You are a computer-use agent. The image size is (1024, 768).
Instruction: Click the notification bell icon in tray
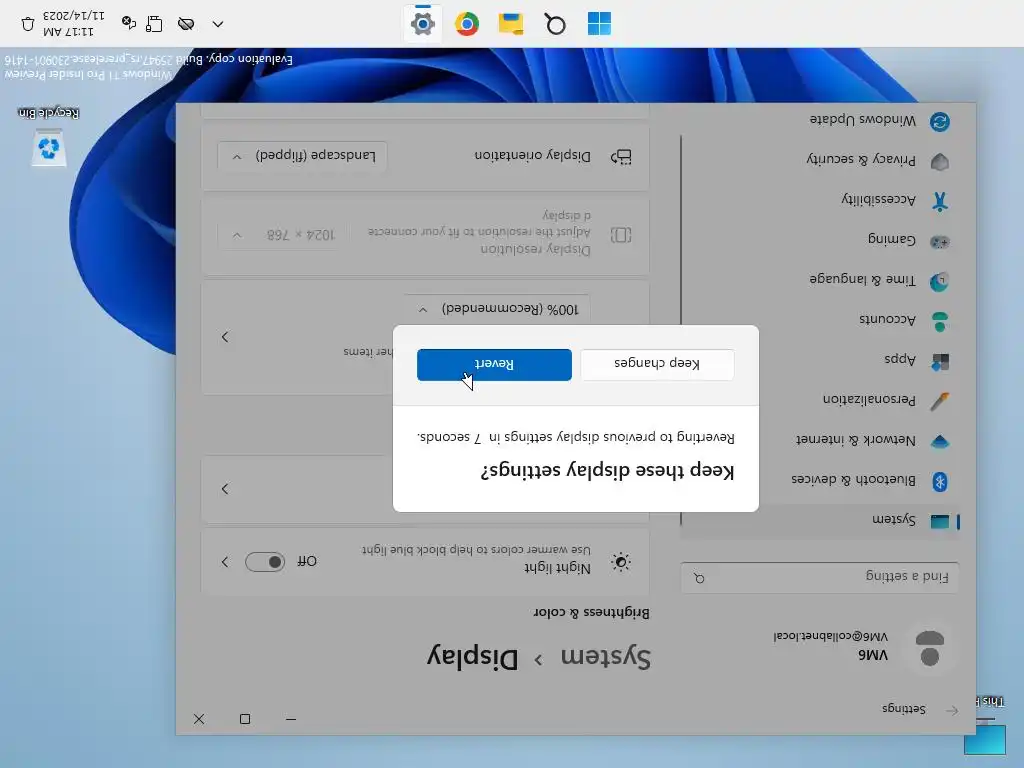click(27, 24)
